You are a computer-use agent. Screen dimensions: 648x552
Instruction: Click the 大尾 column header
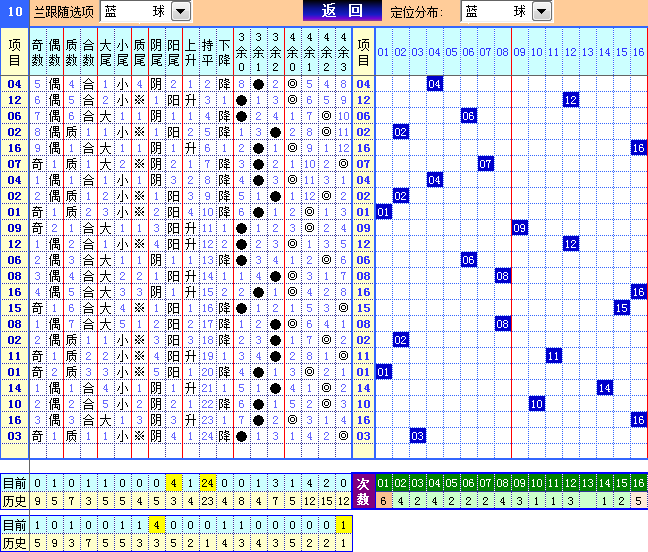coord(105,52)
